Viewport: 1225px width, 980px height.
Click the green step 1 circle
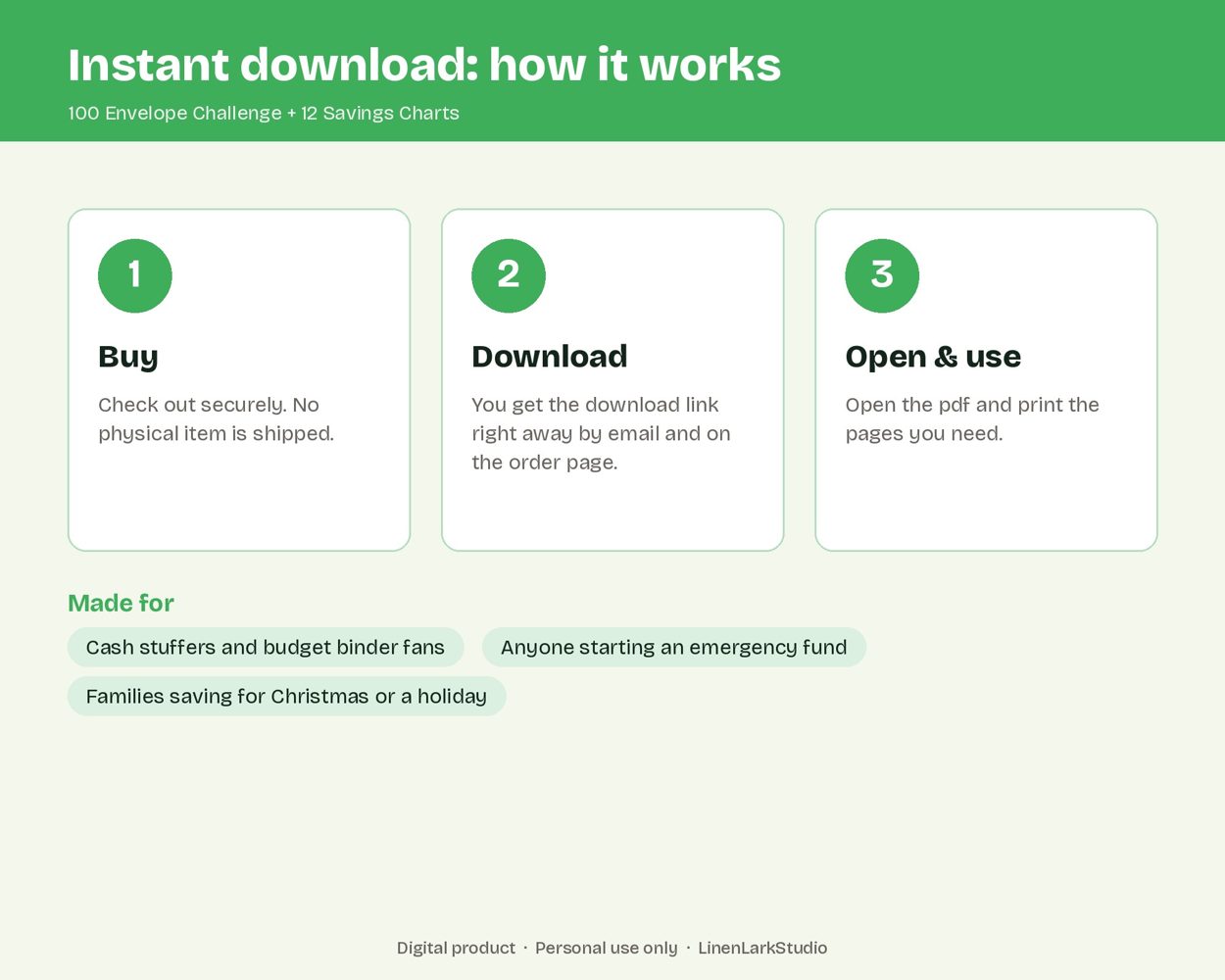(x=135, y=275)
